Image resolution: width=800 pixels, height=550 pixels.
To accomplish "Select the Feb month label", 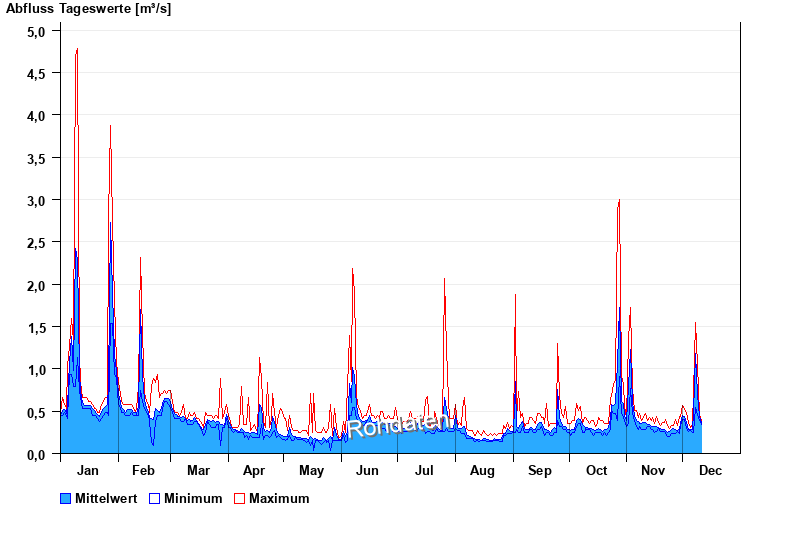I will coord(143,471).
